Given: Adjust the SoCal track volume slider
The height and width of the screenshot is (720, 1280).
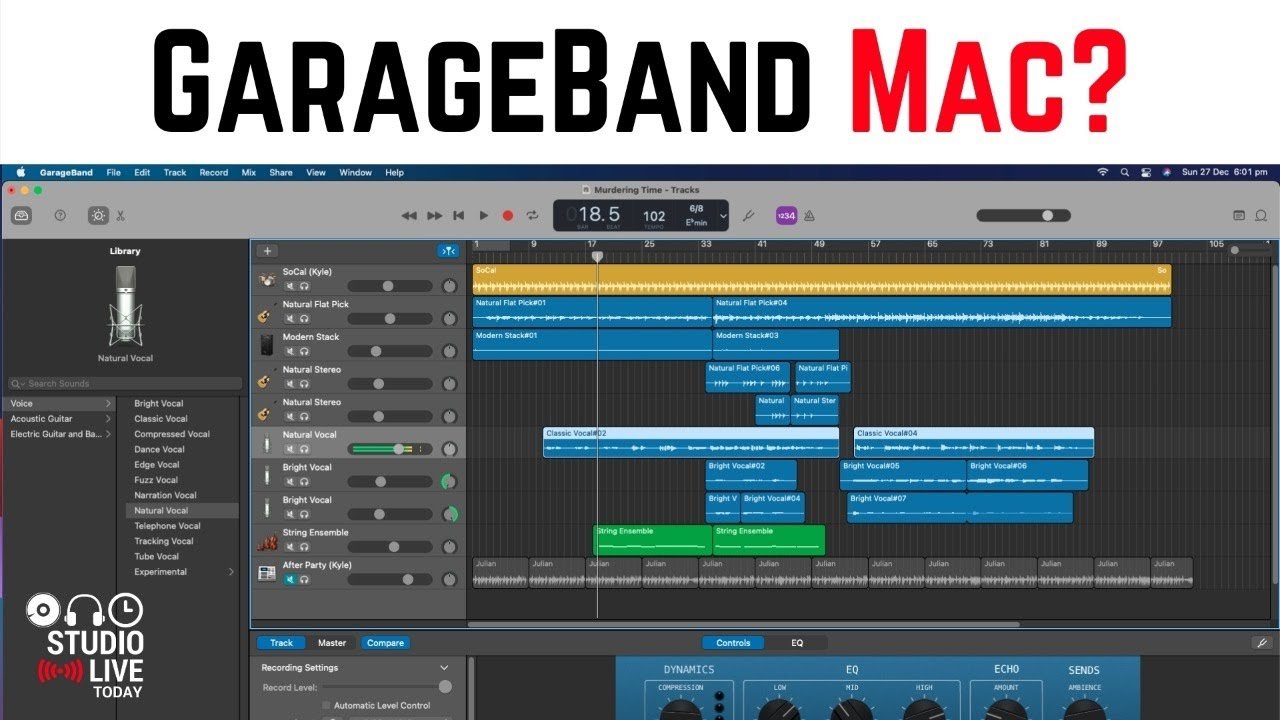Looking at the screenshot, I should point(390,286).
